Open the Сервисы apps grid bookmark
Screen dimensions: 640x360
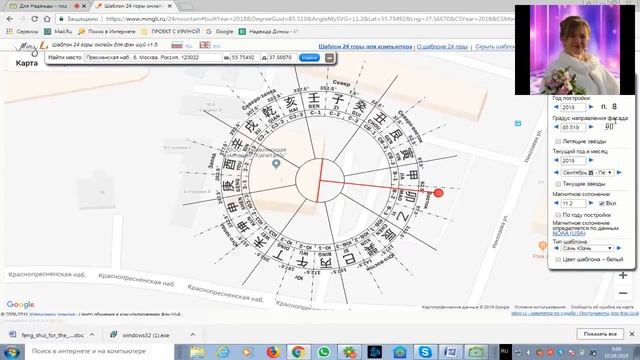pyautogui.click(x=23, y=31)
